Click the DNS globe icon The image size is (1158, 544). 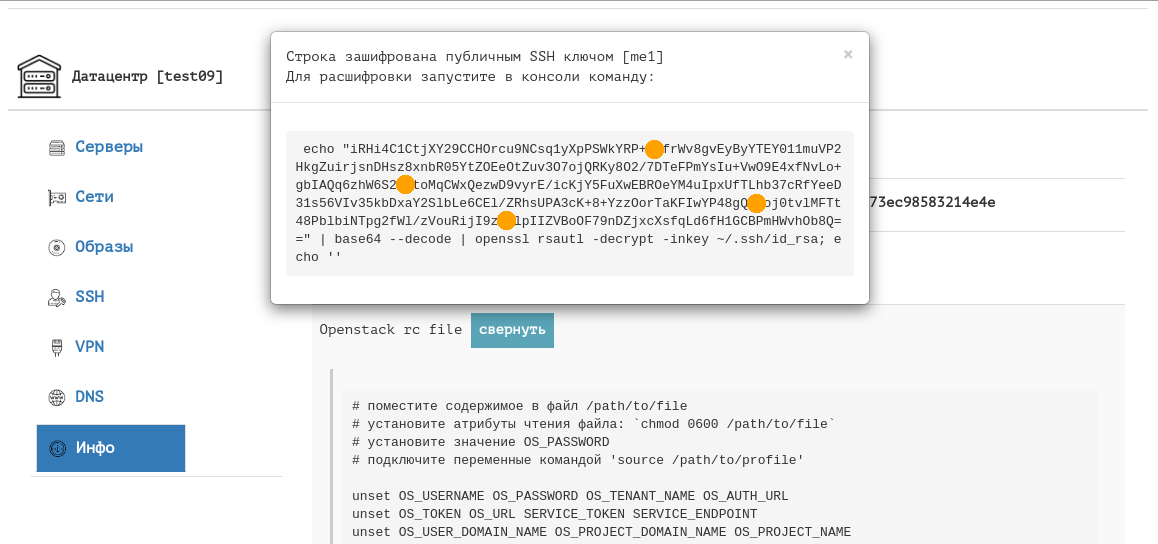coord(57,398)
